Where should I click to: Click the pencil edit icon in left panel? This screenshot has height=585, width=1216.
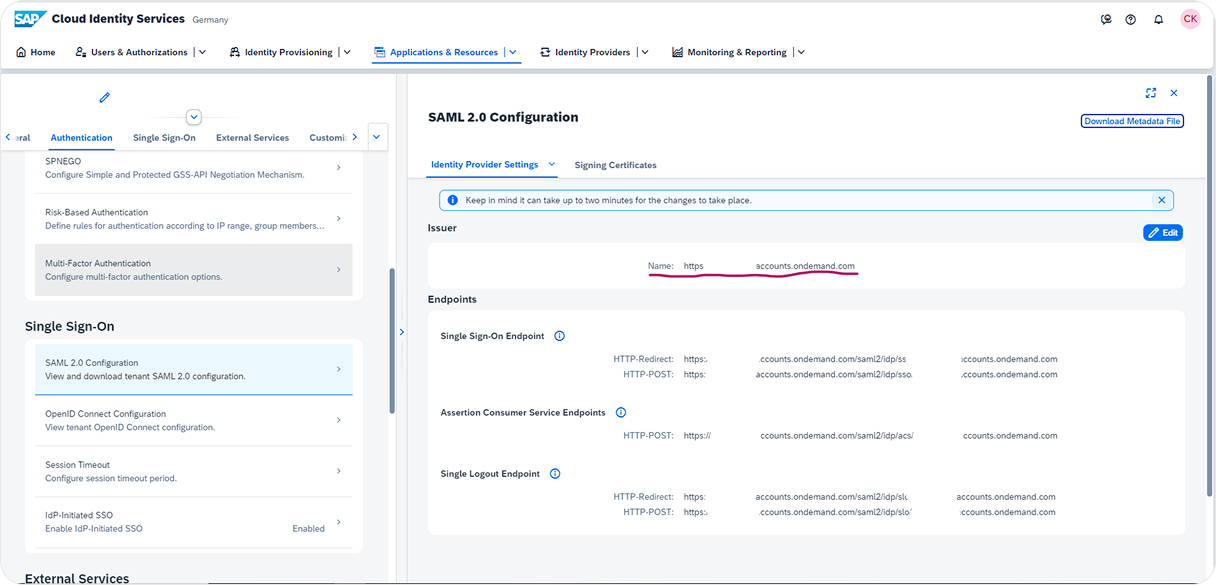pyautogui.click(x=104, y=98)
